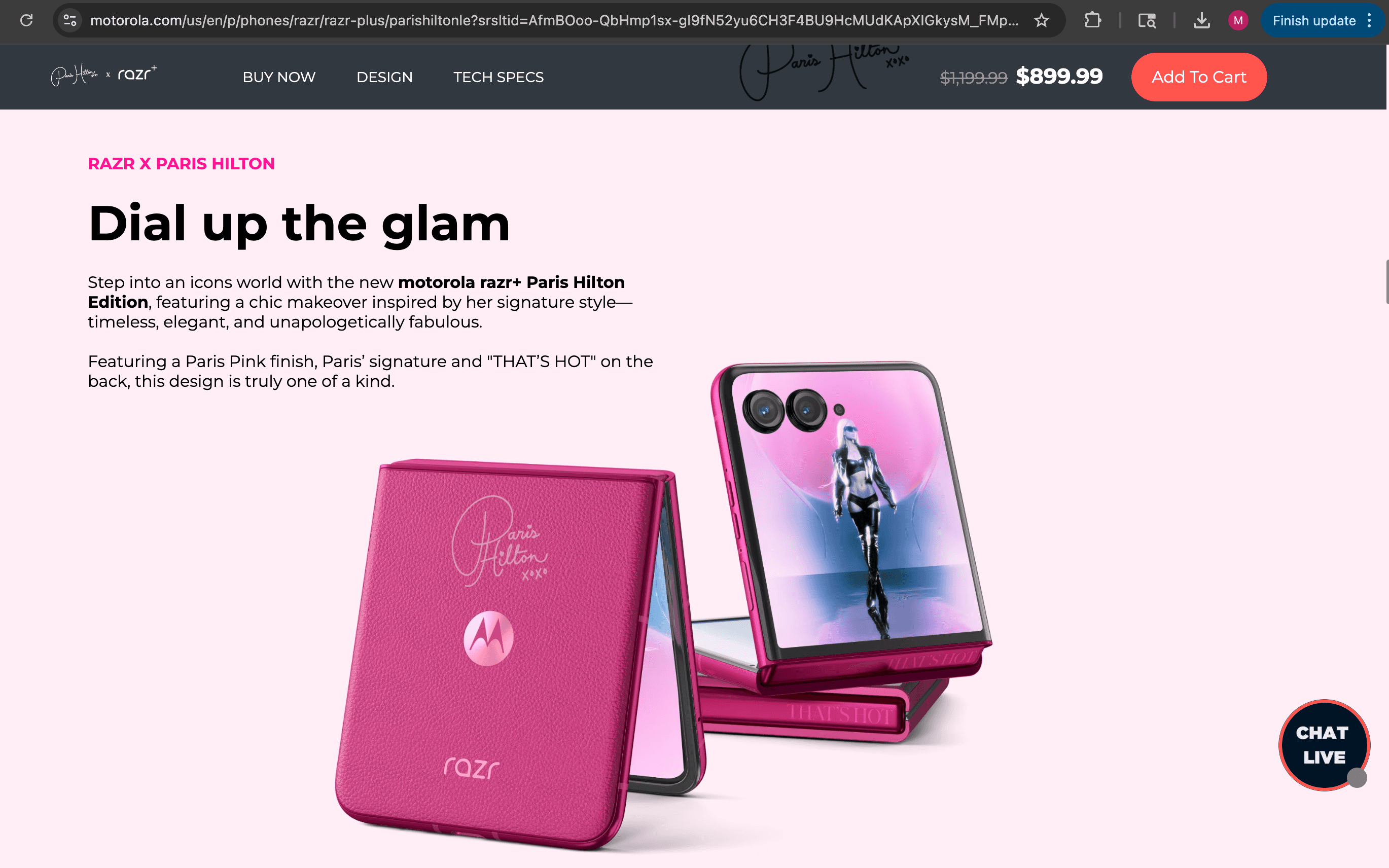The width and height of the screenshot is (1389, 868).
Task: Open Chrome three-dot menu
Action: 1370,21
